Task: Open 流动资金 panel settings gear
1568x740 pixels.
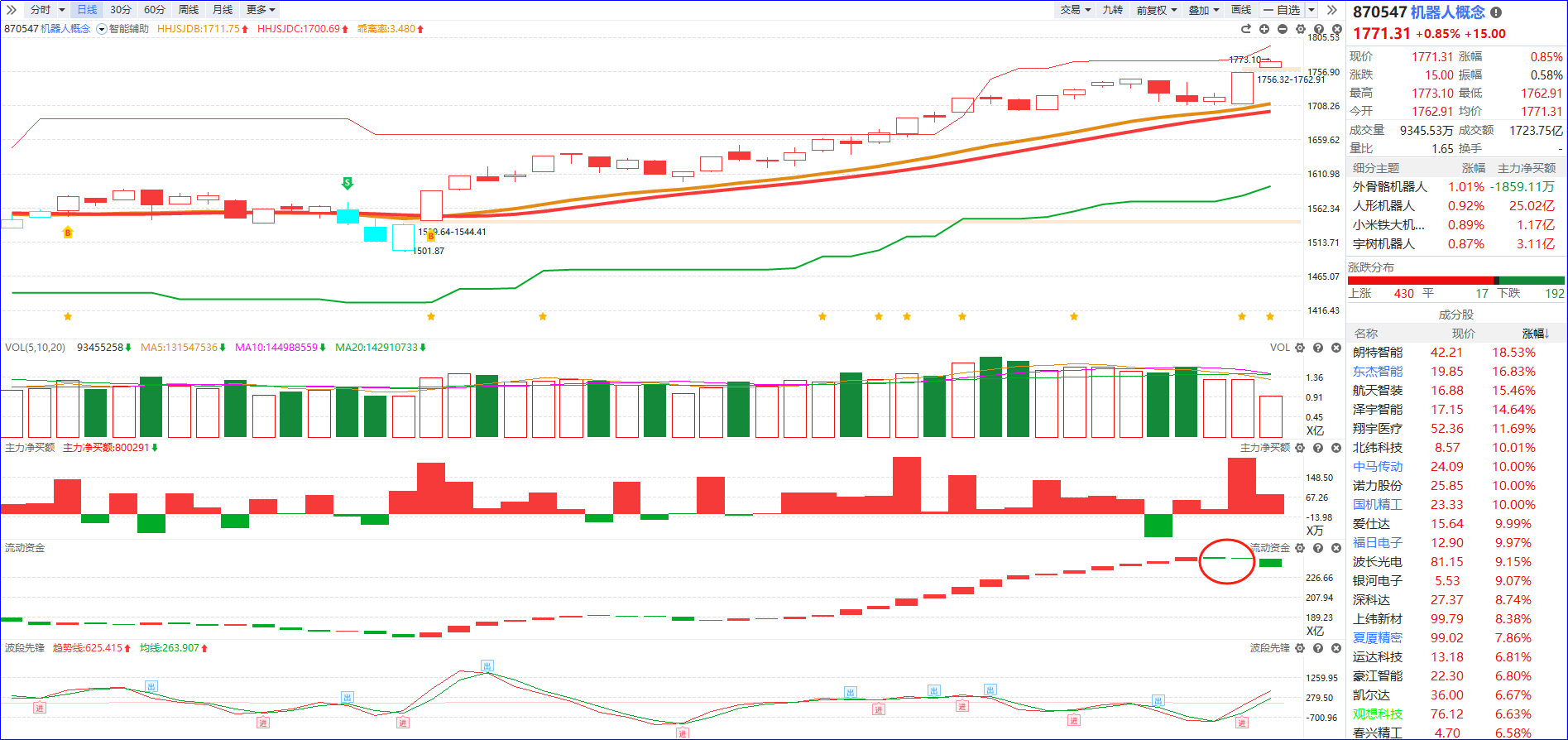Action: click(x=1300, y=548)
